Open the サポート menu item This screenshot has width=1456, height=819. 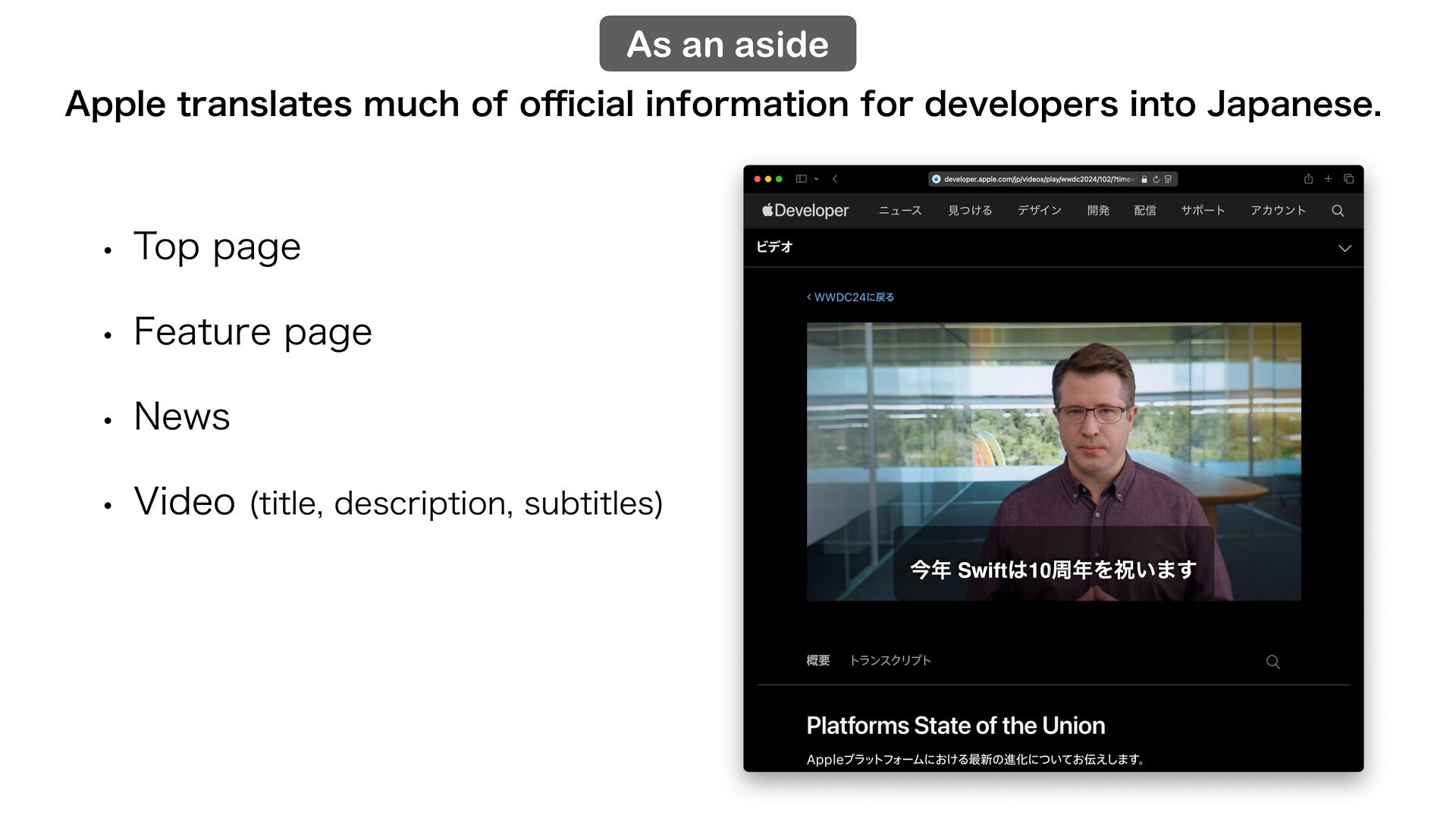pos(1203,210)
